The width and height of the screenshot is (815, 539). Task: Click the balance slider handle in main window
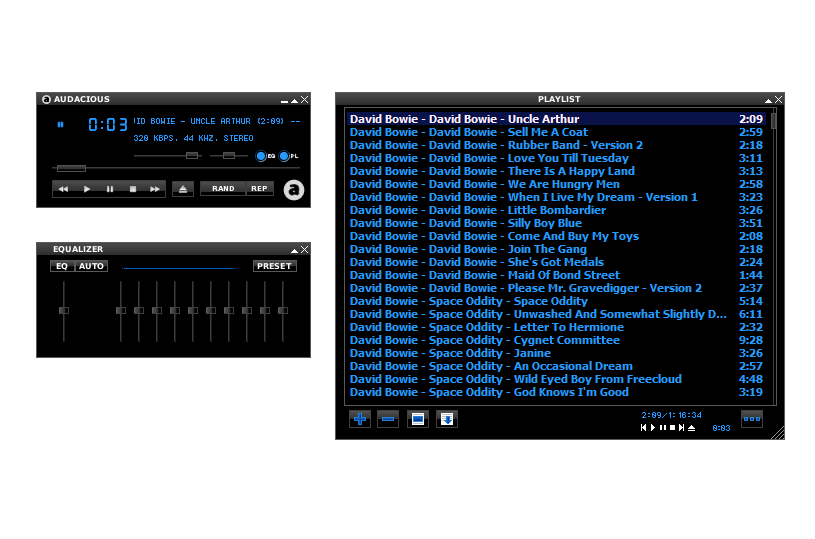[x=229, y=155]
